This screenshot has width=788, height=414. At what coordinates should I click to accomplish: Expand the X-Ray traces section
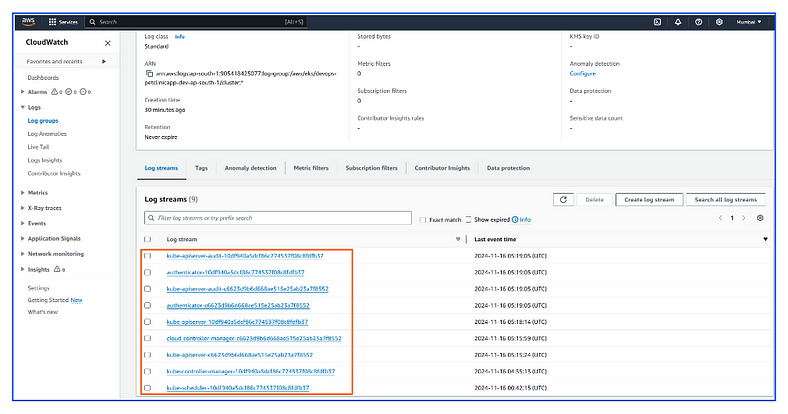coord(23,208)
